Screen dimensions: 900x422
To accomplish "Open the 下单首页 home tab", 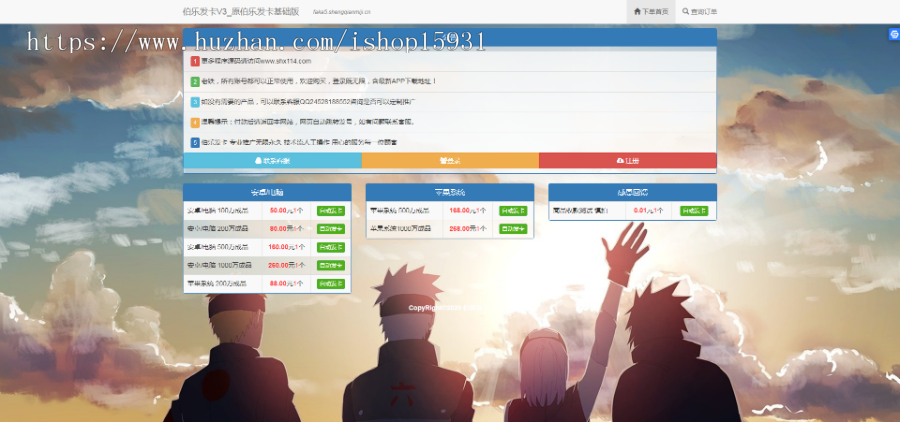I will 651,11.
